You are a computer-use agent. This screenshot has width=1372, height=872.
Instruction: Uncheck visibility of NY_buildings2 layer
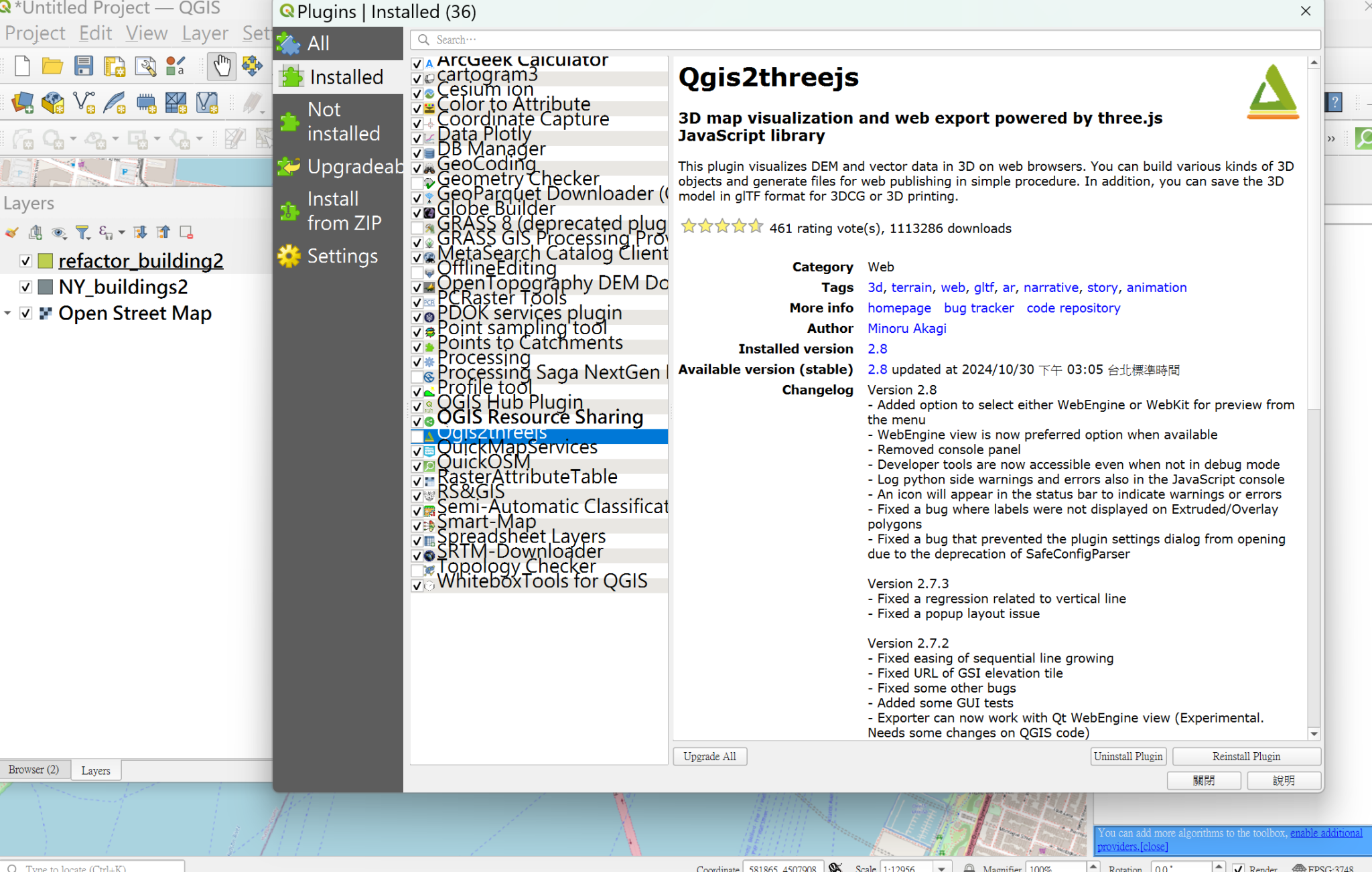[x=25, y=287]
